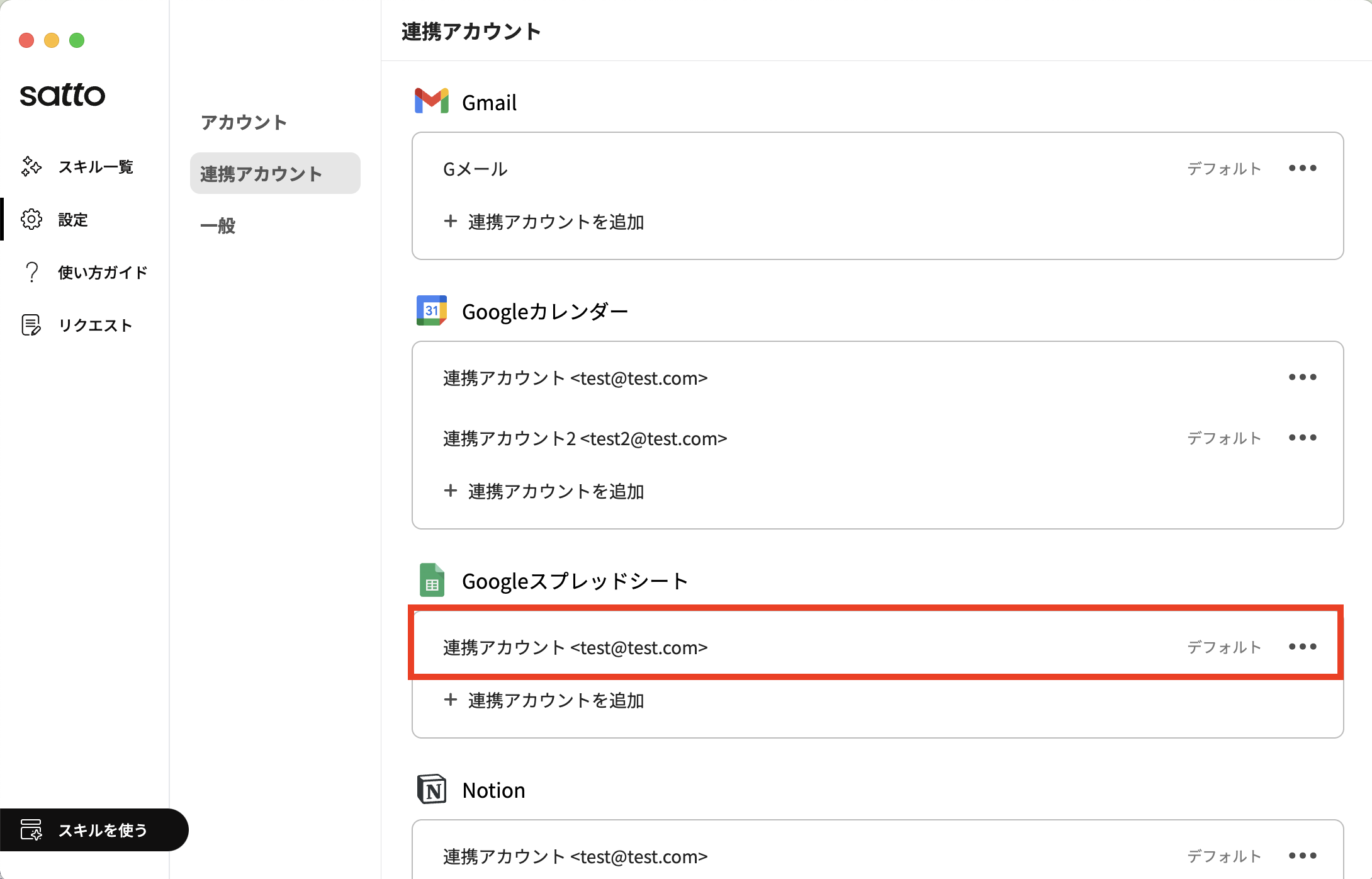
Task: Click デフォルト label on 連携アカウント2 row
Action: click(x=1224, y=438)
